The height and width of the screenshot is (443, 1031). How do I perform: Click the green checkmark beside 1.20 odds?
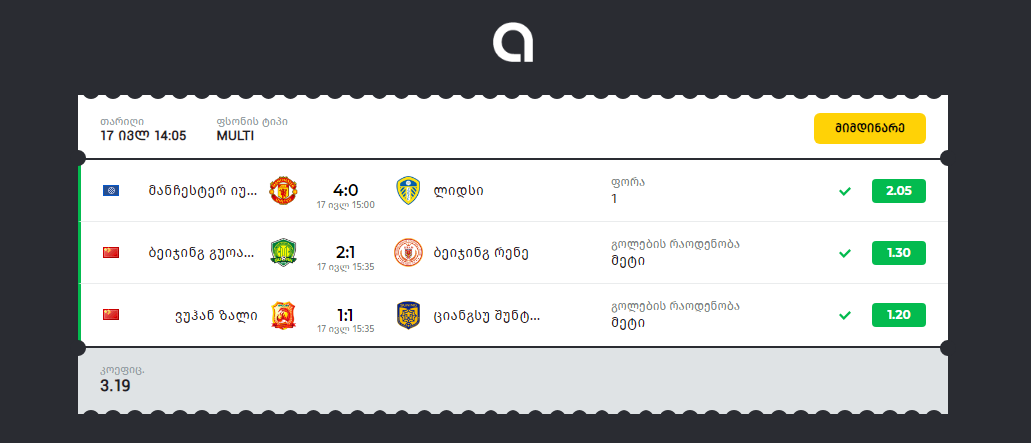(845, 315)
